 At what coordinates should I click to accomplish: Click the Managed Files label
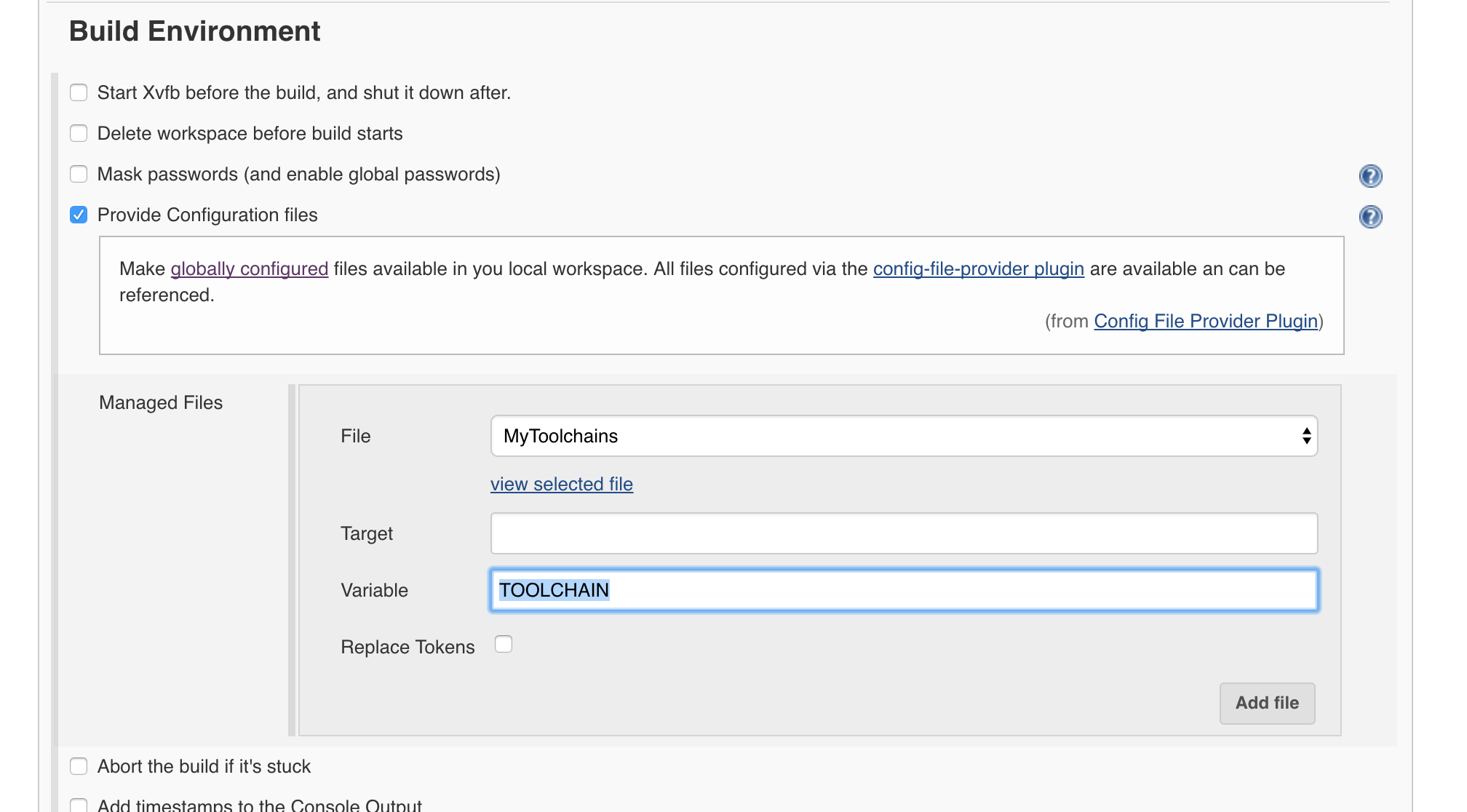coord(161,403)
